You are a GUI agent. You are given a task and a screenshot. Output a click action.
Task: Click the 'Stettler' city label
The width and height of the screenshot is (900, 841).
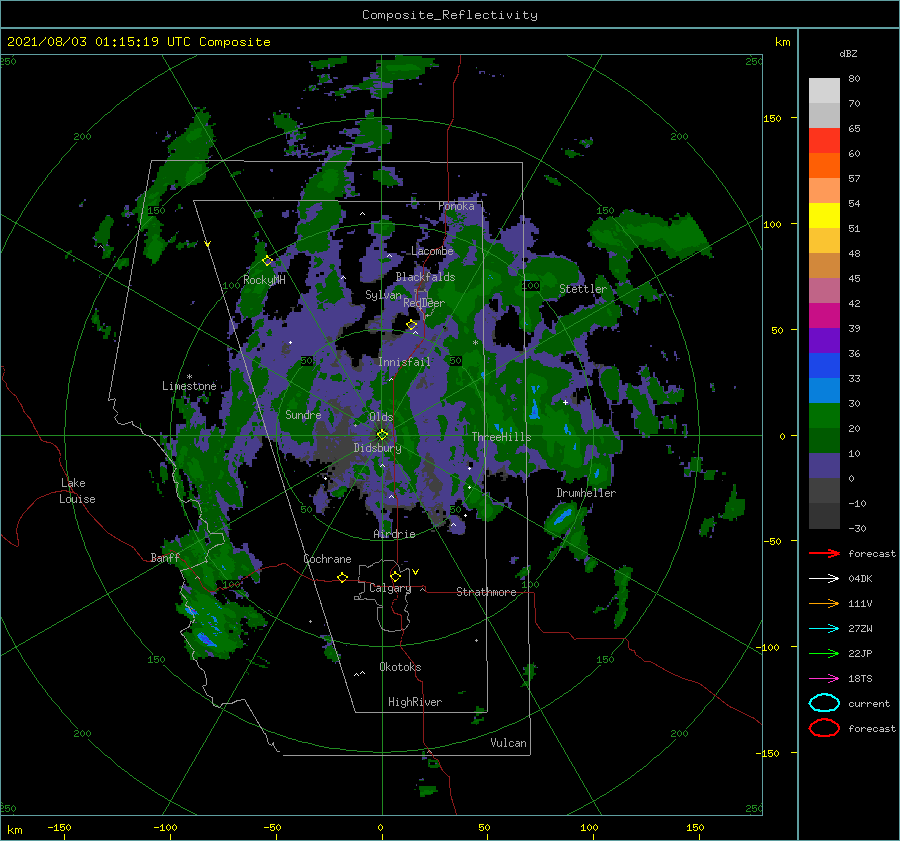click(x=583, y=289)
